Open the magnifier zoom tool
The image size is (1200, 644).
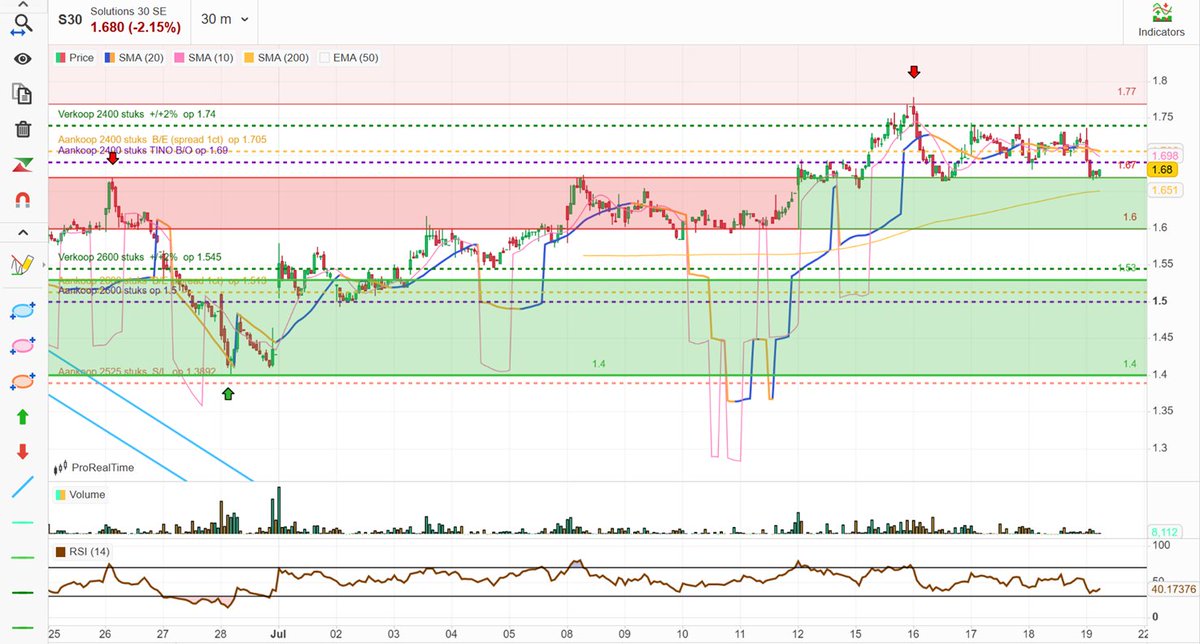coord(22,22)
